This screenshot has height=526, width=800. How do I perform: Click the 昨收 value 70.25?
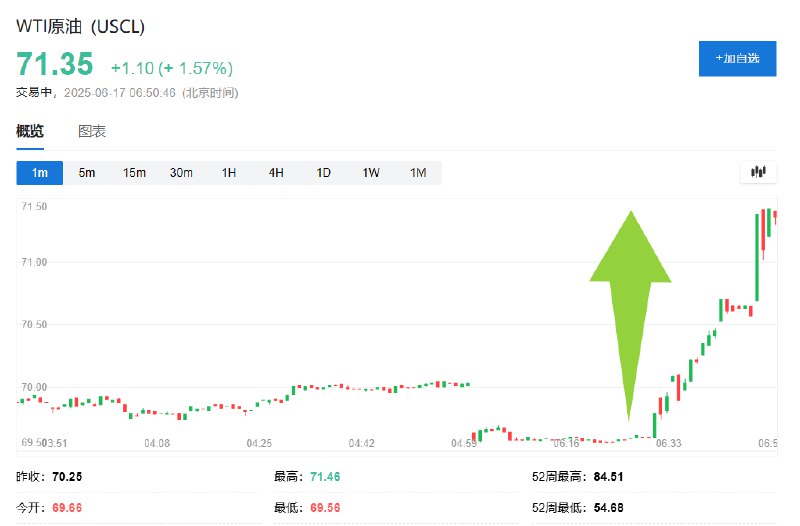(x=67, y=477)
